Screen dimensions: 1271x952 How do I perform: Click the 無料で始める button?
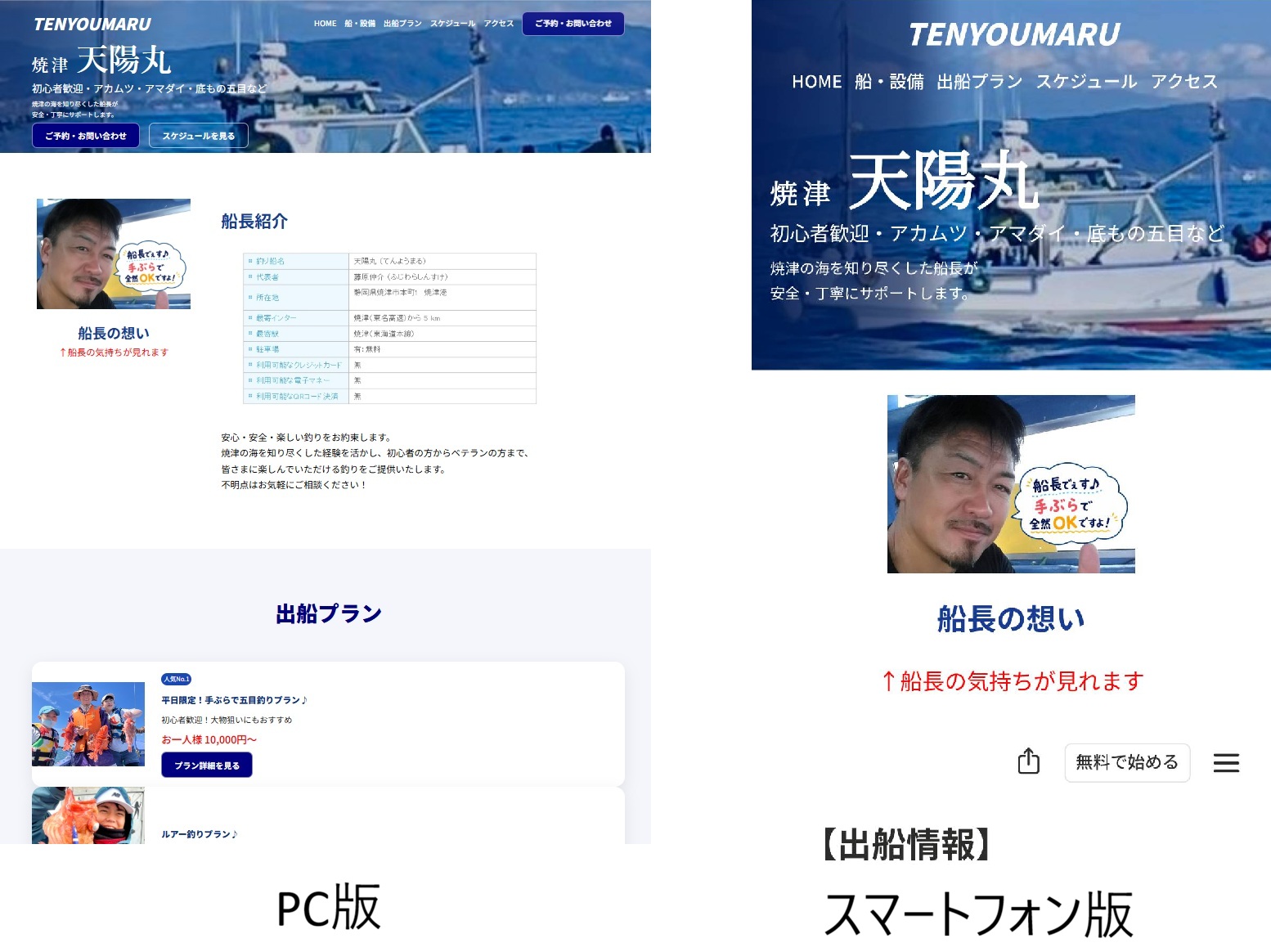pyautogui.click(x=1127, y=762)
